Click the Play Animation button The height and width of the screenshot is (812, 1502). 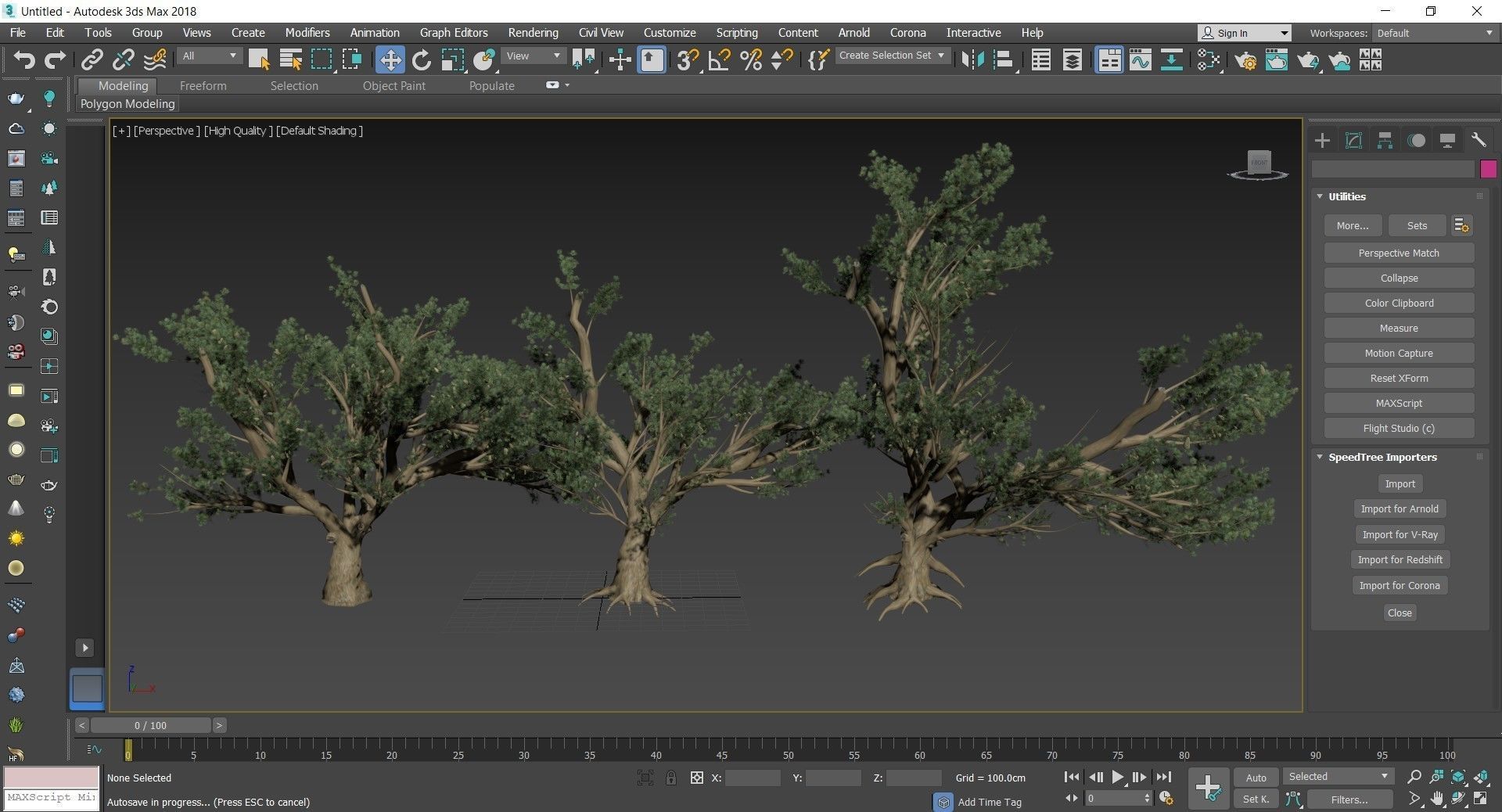pos(1117,777)
